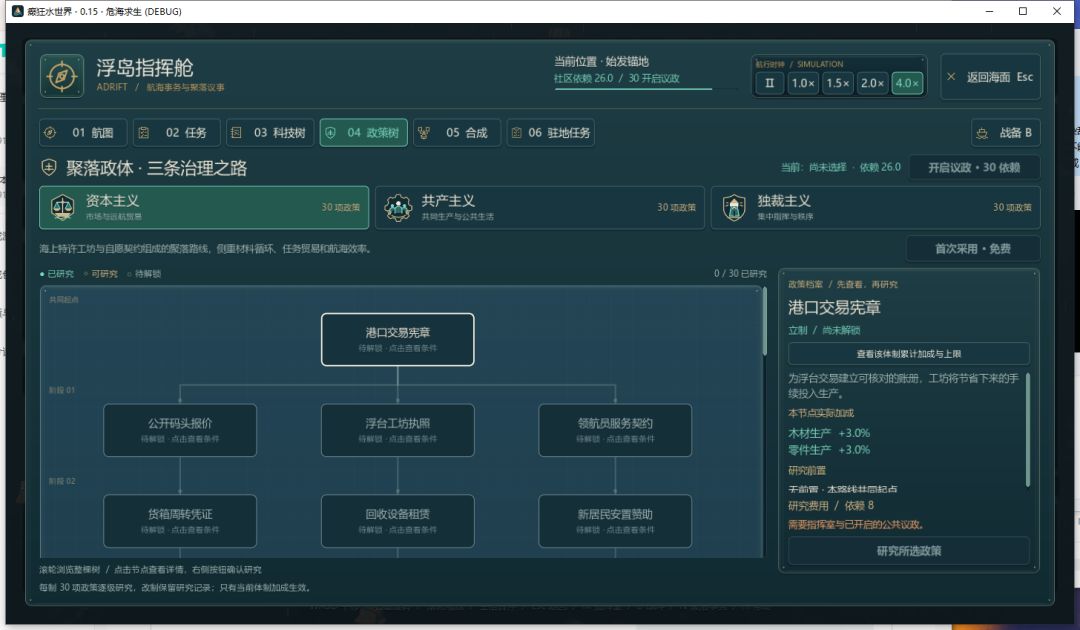Viewport: 1080px width, 630px height.
Task: Choose the 资本主义 governance route
Action: [x=204, y=207]
